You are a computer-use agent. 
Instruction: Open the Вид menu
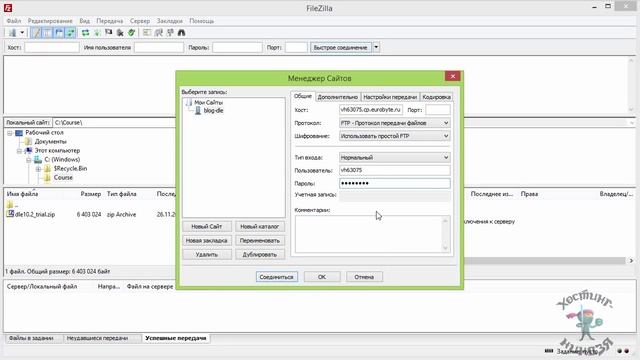[x=84, y=21]
